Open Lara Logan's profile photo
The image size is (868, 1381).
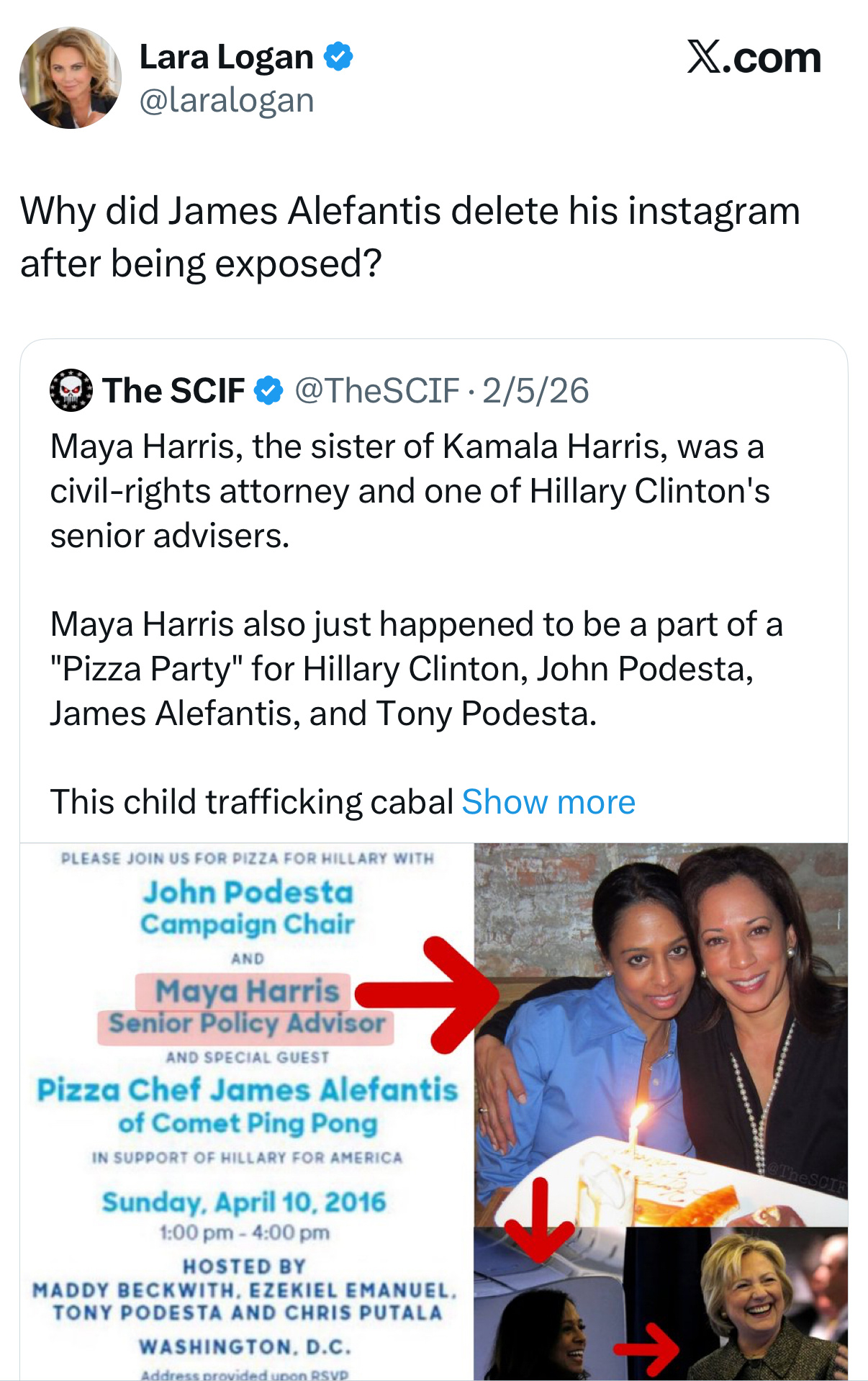[71, 78]
